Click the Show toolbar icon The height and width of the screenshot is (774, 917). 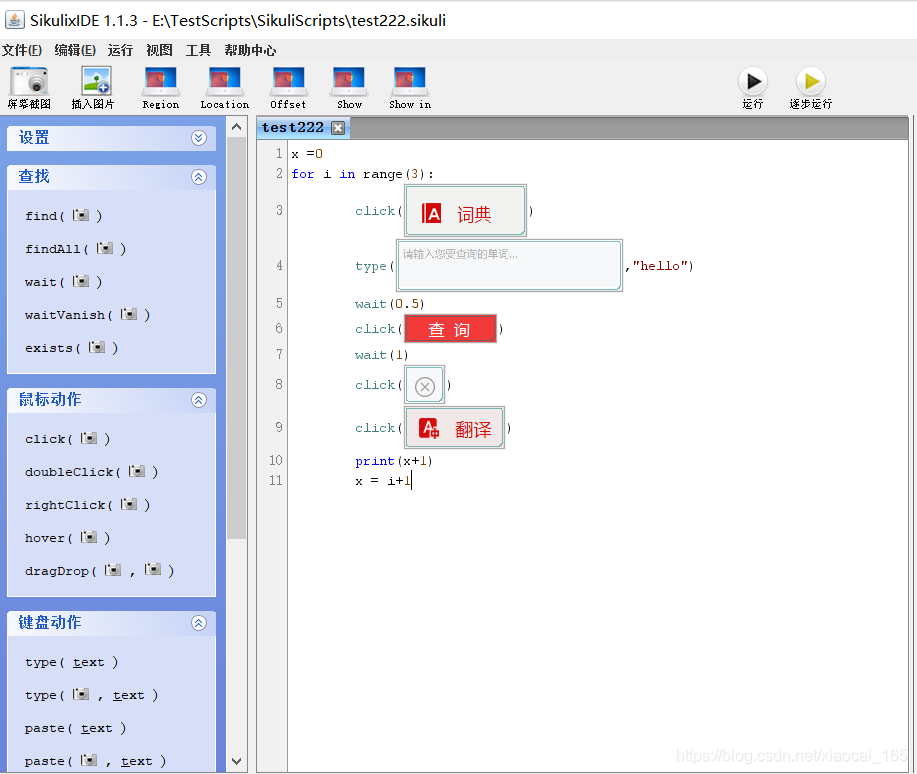tap(349, 81)
